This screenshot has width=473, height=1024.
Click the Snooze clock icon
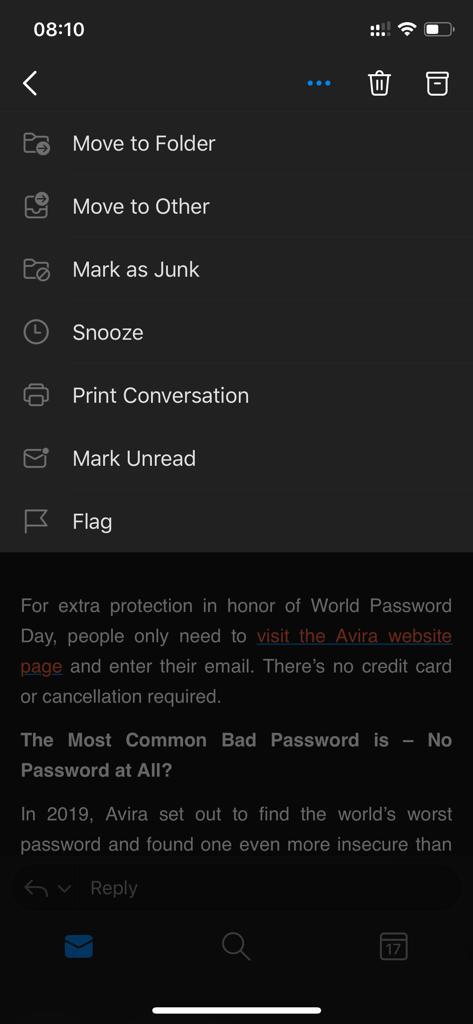(x=36, y=332)
